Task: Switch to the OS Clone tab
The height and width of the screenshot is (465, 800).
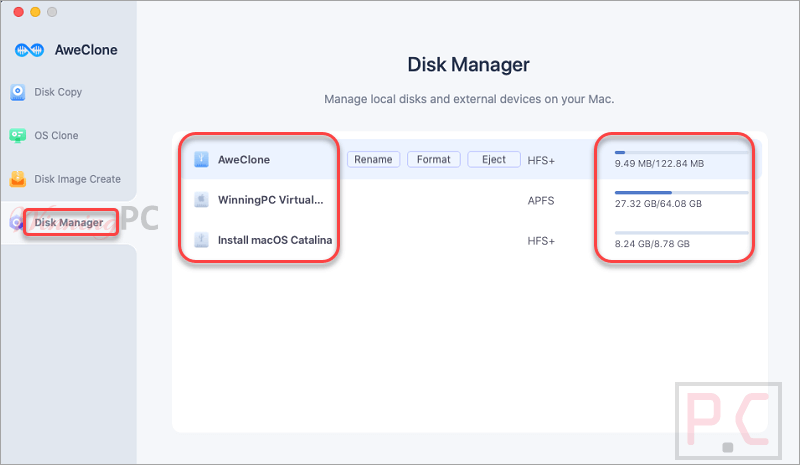Action: (56, 136)
